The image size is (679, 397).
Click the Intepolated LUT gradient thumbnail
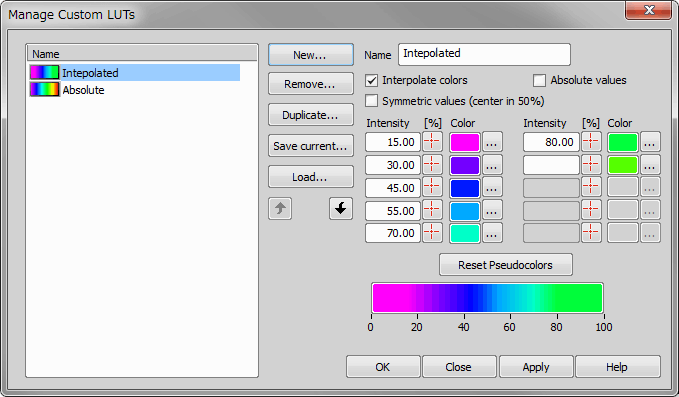(45, 72)
